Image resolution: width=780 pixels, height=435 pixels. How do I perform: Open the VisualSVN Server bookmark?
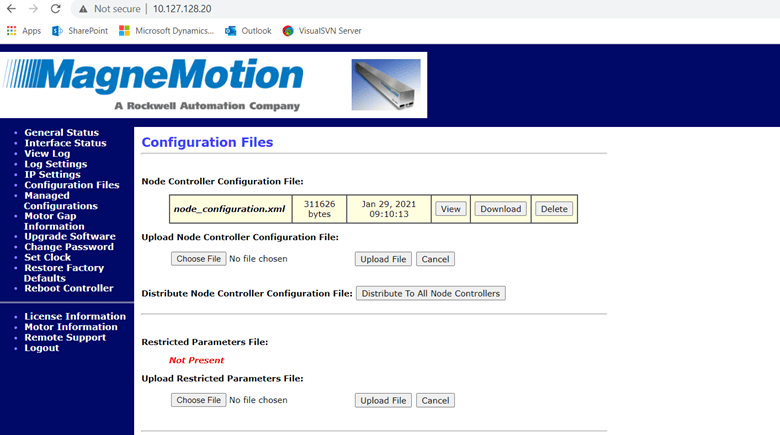(322, 31)
